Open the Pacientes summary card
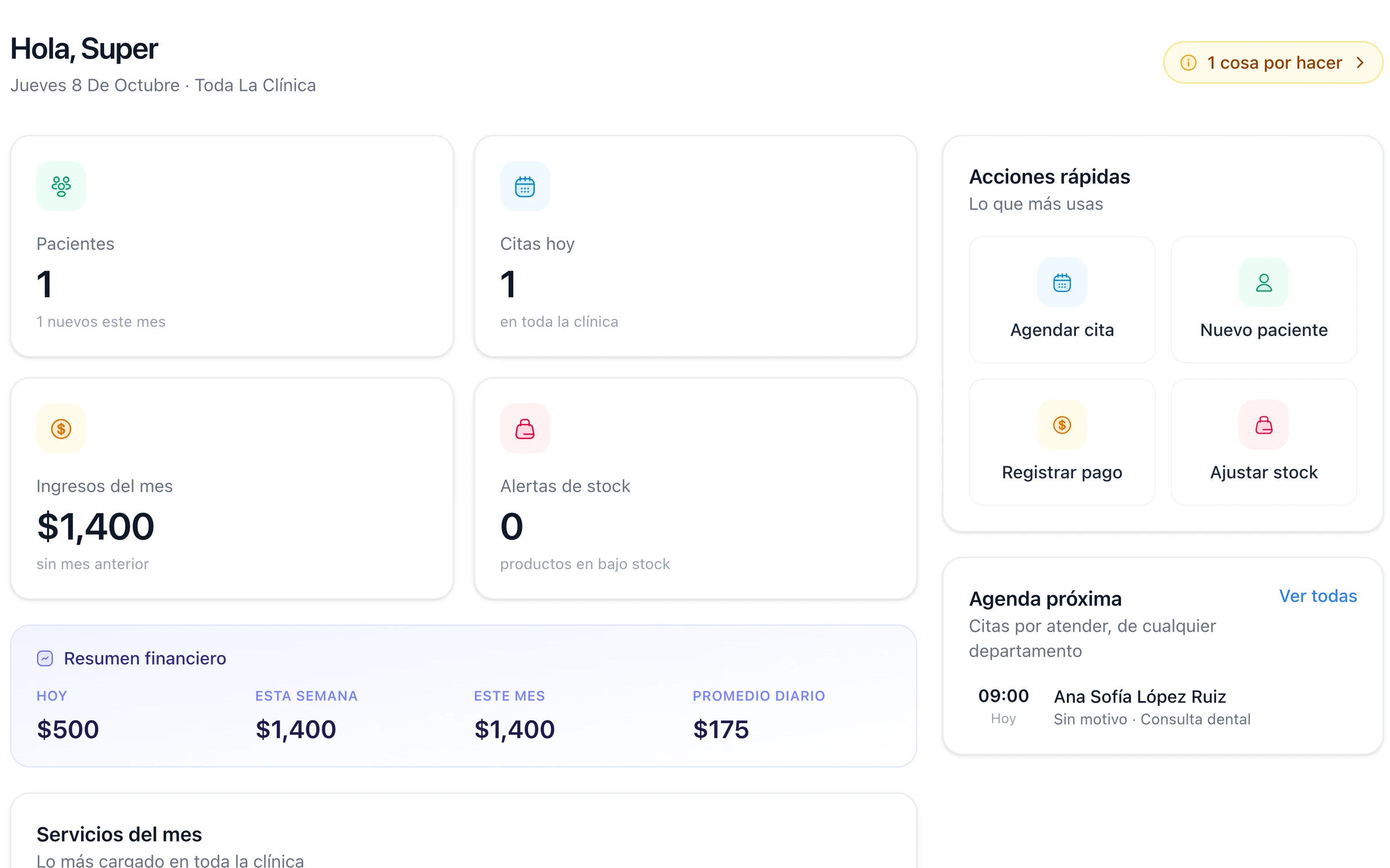The image size is (1390, 868). (232, 246)
